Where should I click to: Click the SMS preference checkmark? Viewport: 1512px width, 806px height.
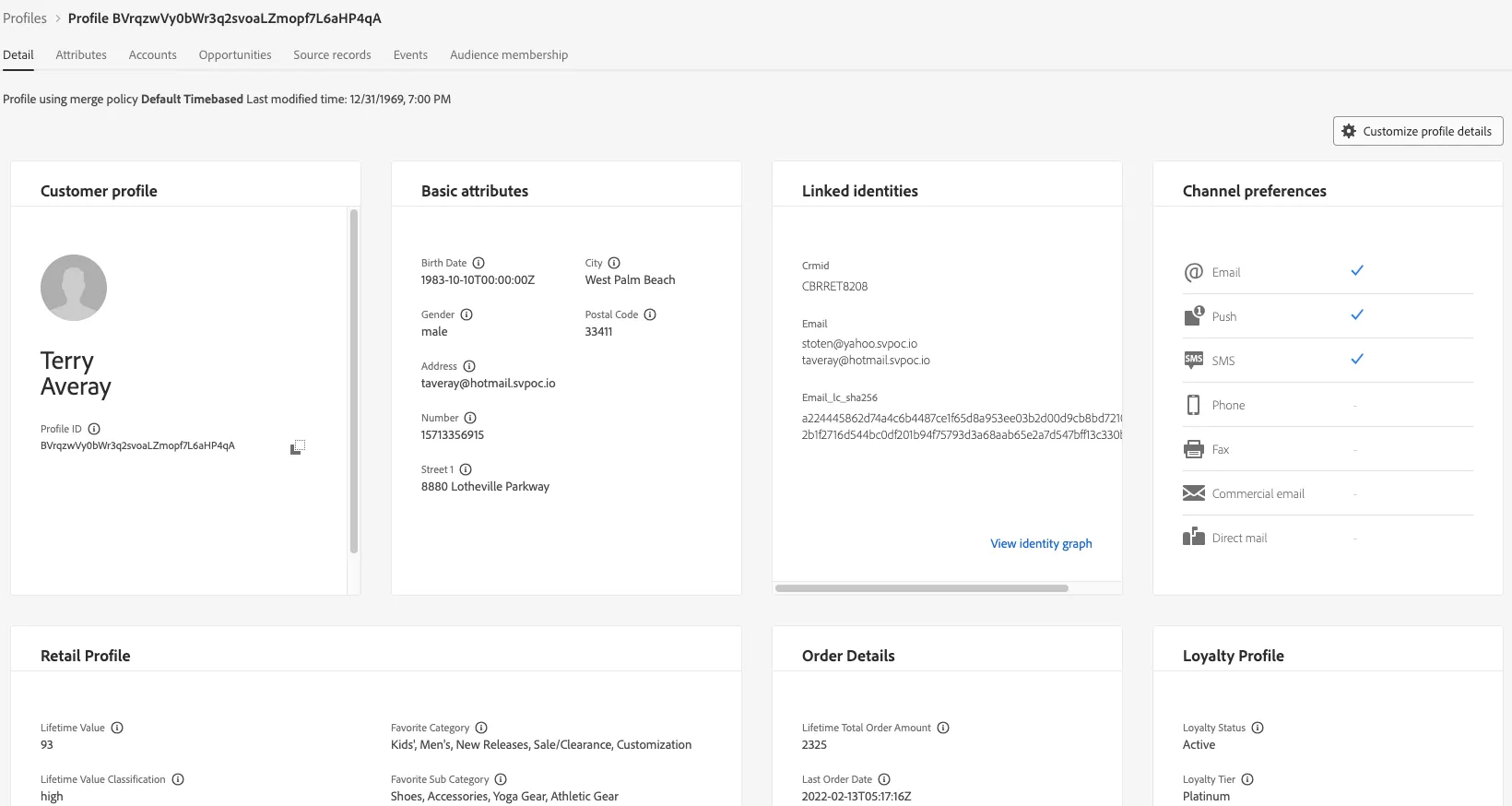pos(1357,359)
